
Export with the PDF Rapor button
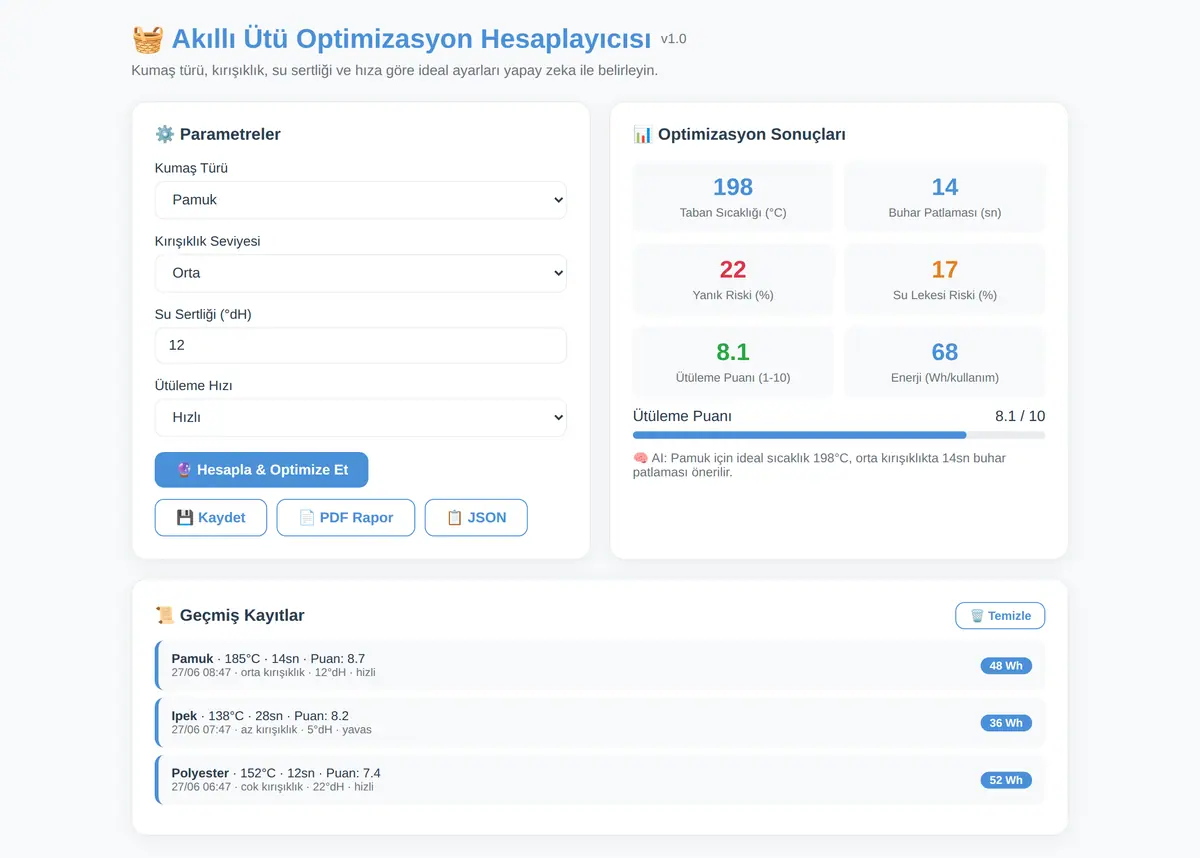coord(346,518)
